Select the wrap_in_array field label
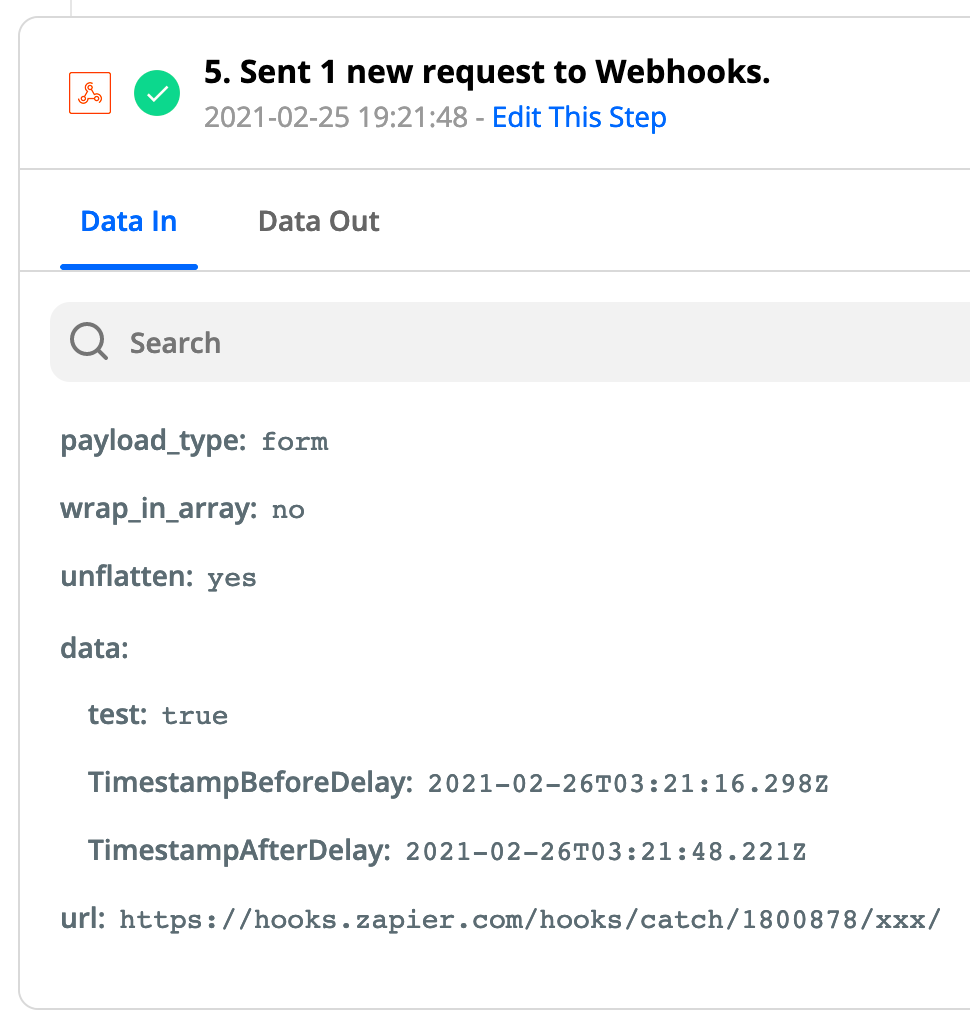Viewport: 970px width, 1024px height. [x=159, y=509]
